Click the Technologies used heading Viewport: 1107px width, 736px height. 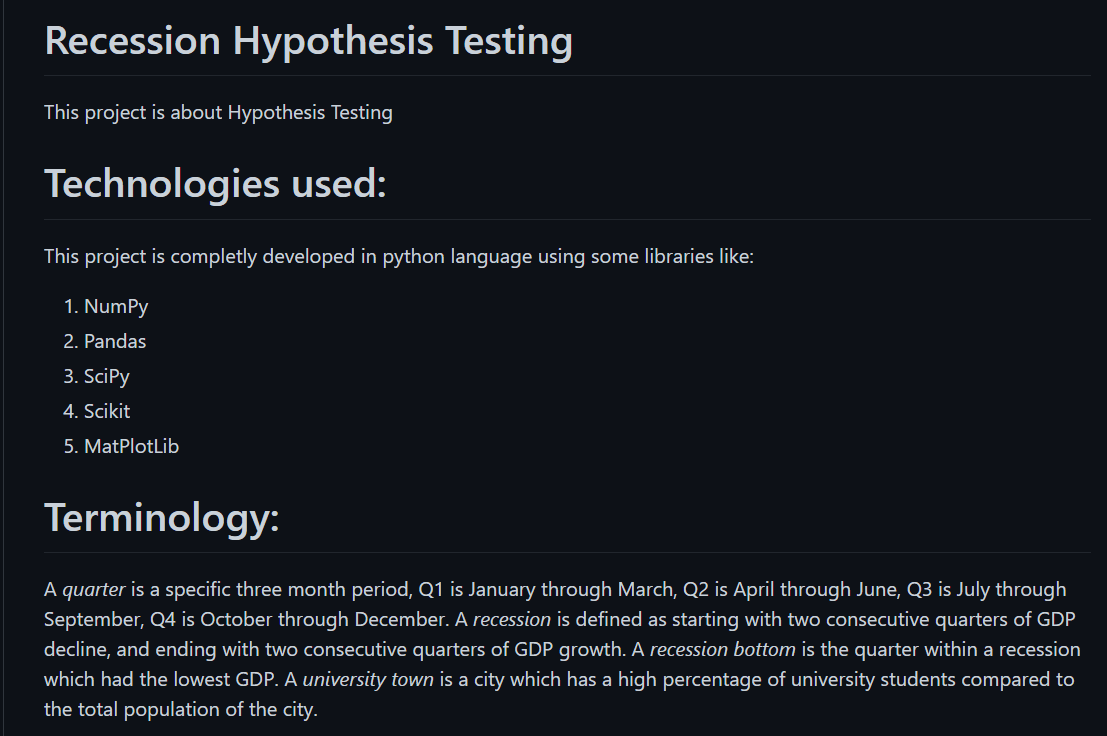(215, 183)
